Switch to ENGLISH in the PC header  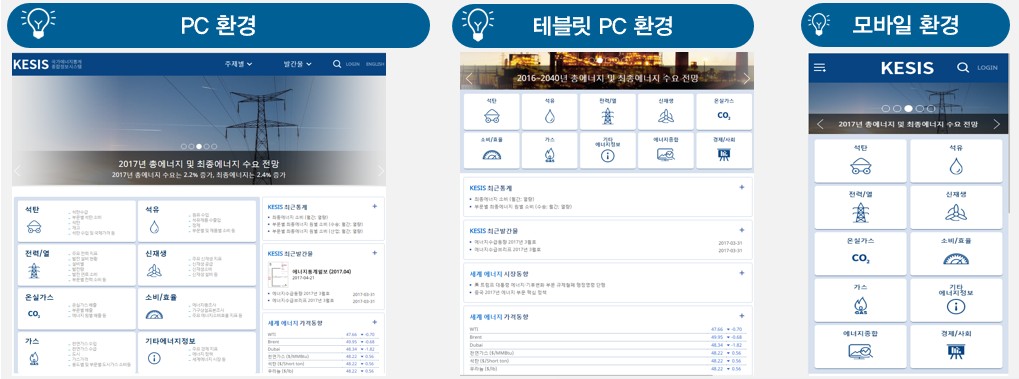pos(375,64)
